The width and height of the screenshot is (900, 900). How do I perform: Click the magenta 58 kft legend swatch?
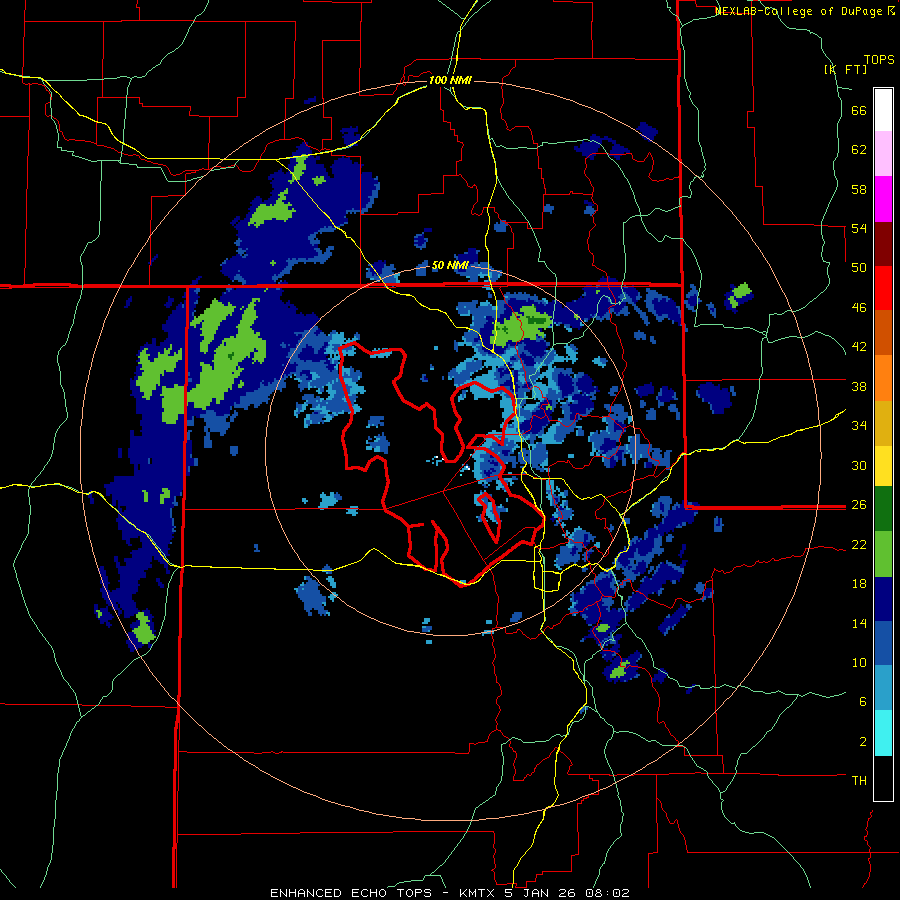(x=883, y=199)
